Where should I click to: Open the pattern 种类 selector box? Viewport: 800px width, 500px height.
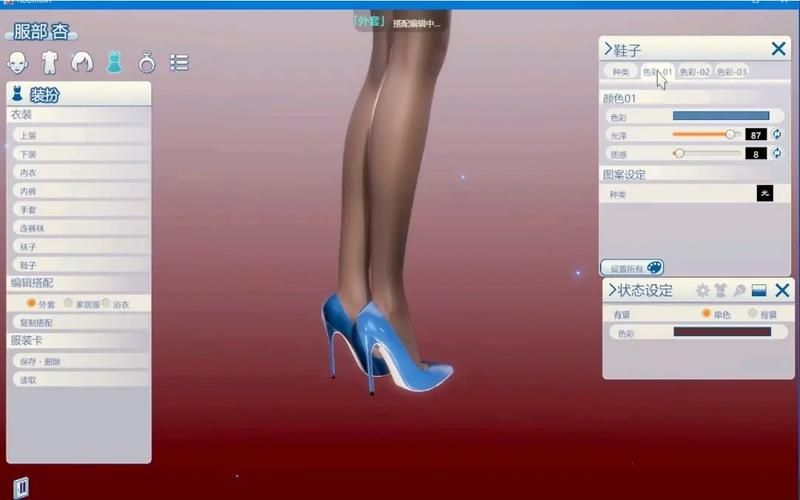click(x=765, y=193)
